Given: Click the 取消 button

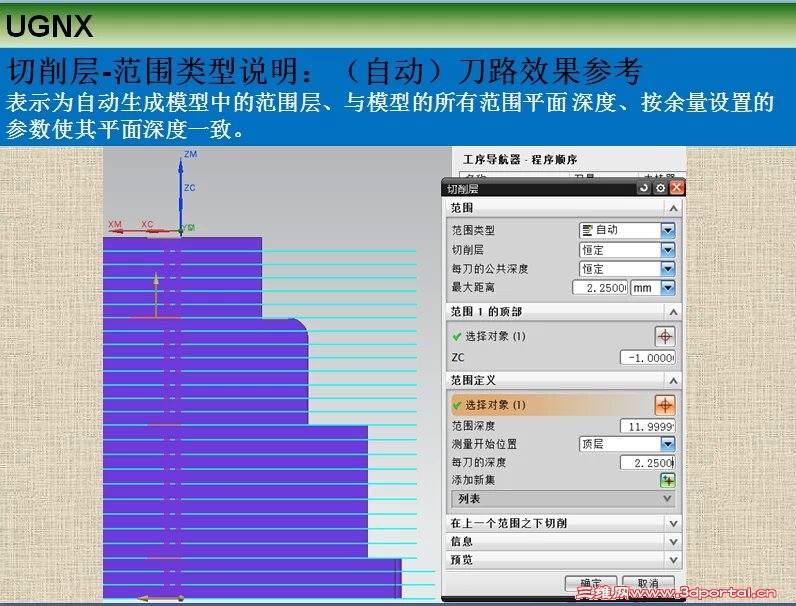Looking at the screenshot, I should [648, 584].
